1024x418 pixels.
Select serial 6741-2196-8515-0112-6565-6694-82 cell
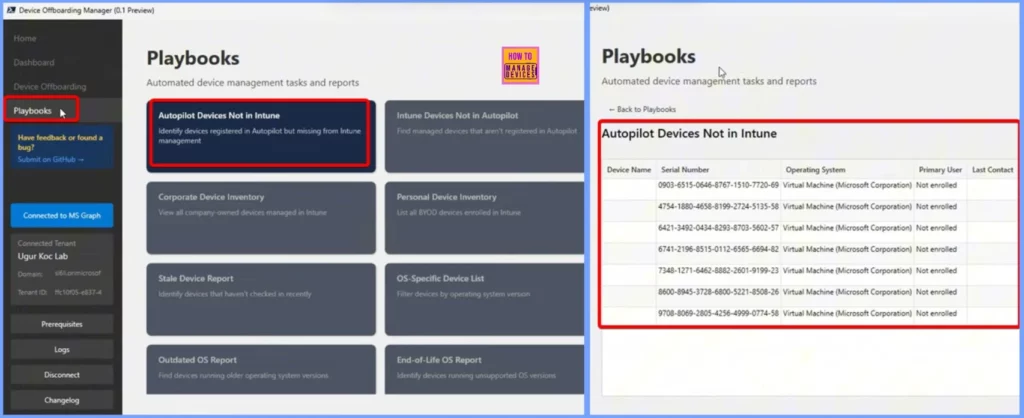[718, 249]
